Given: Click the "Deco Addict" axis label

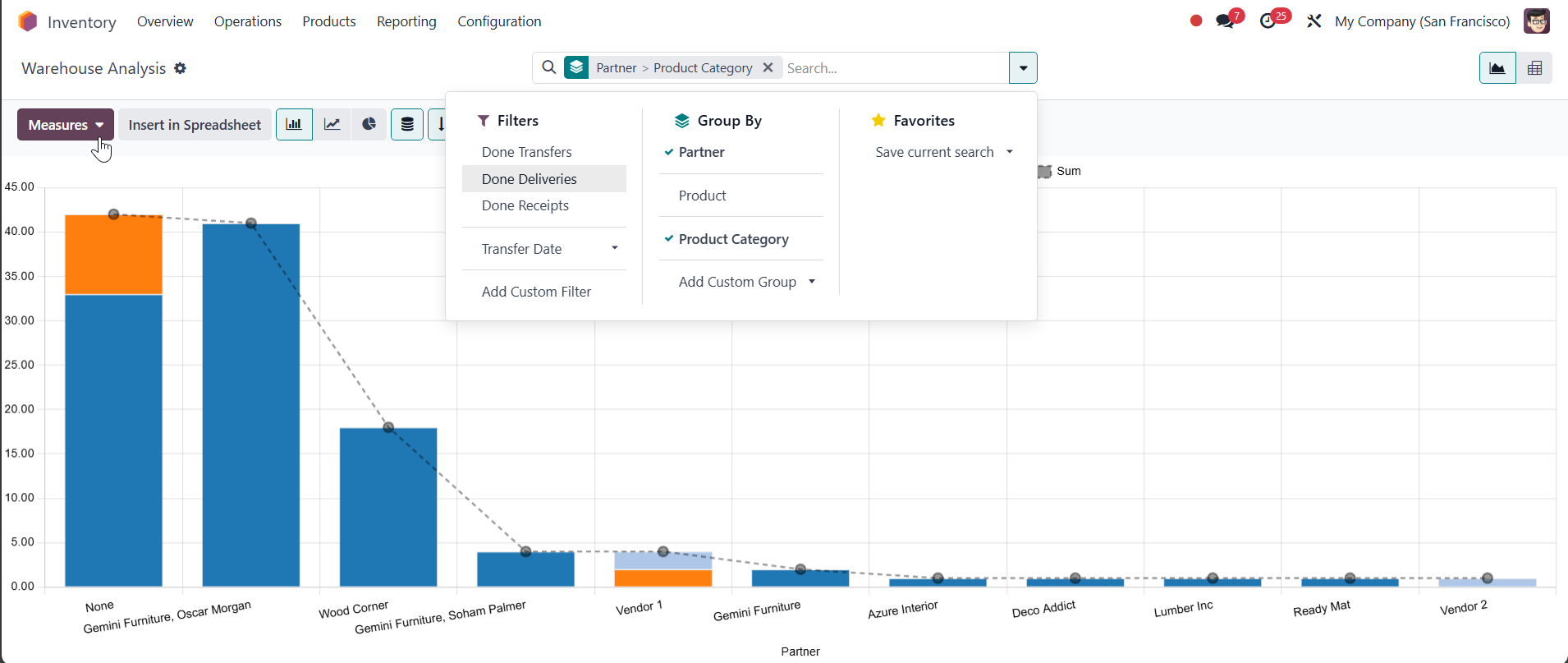Looking at the screenshot, I should click(1043, 610).
